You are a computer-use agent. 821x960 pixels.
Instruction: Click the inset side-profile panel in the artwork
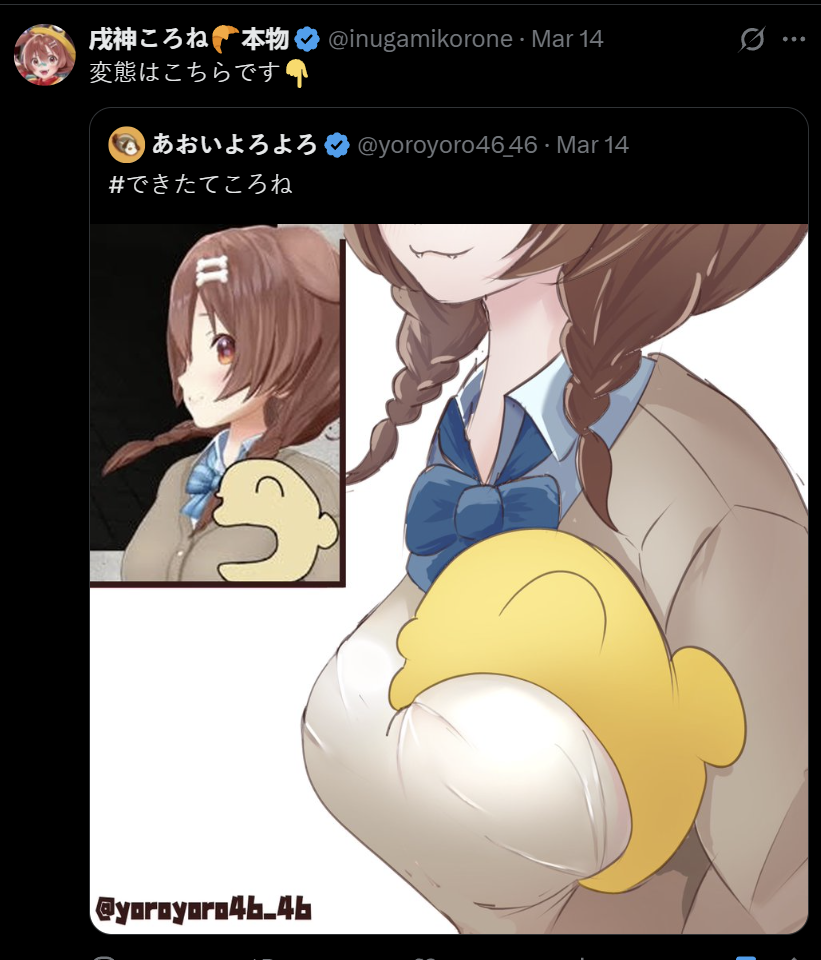[x=217, y=405]
